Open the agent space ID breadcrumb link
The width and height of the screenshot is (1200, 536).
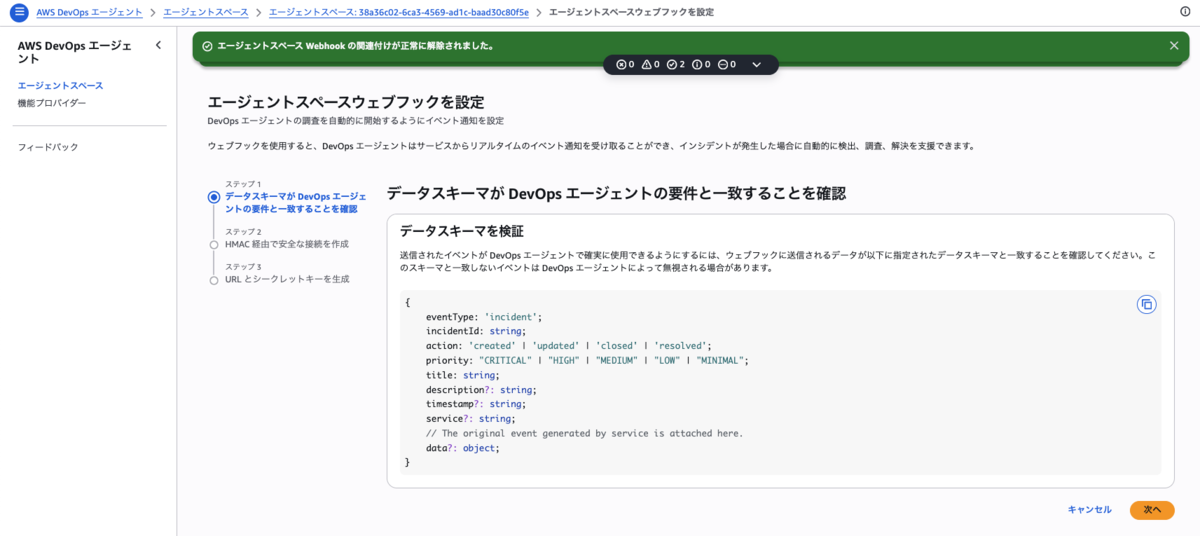click(399, 12)
